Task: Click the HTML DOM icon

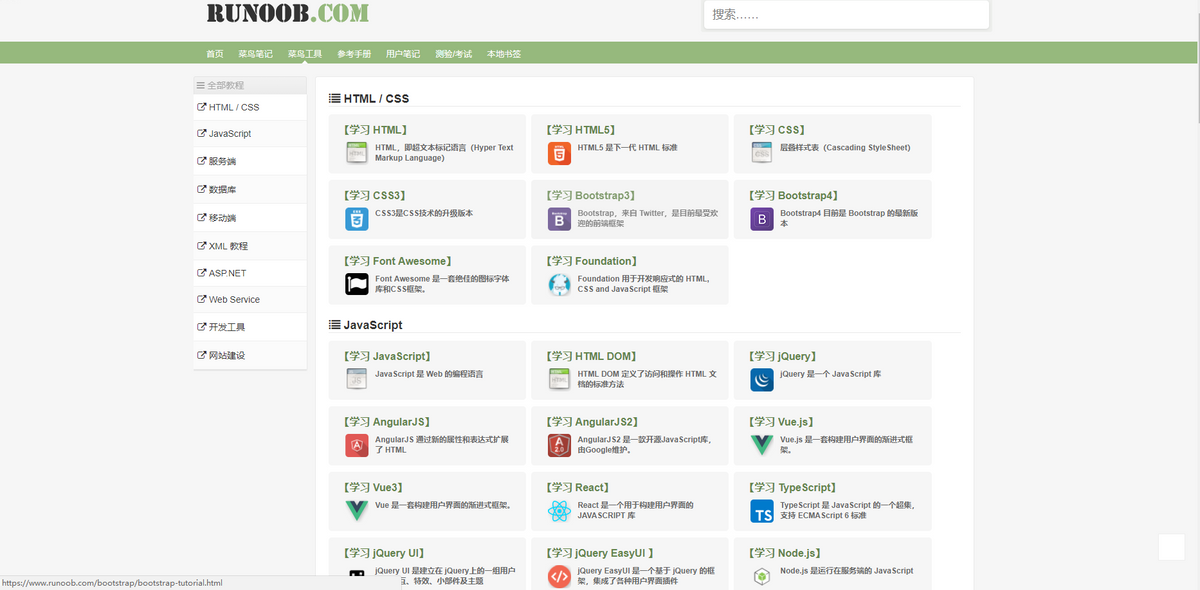Action: pos(559,379)
